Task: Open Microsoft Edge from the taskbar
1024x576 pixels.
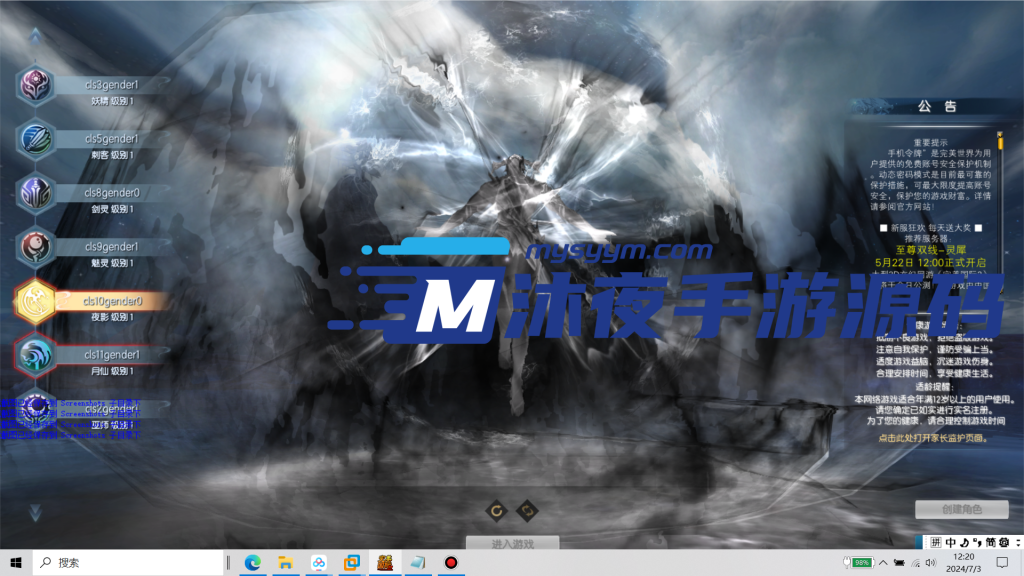Action: click(x=253, y=563)
